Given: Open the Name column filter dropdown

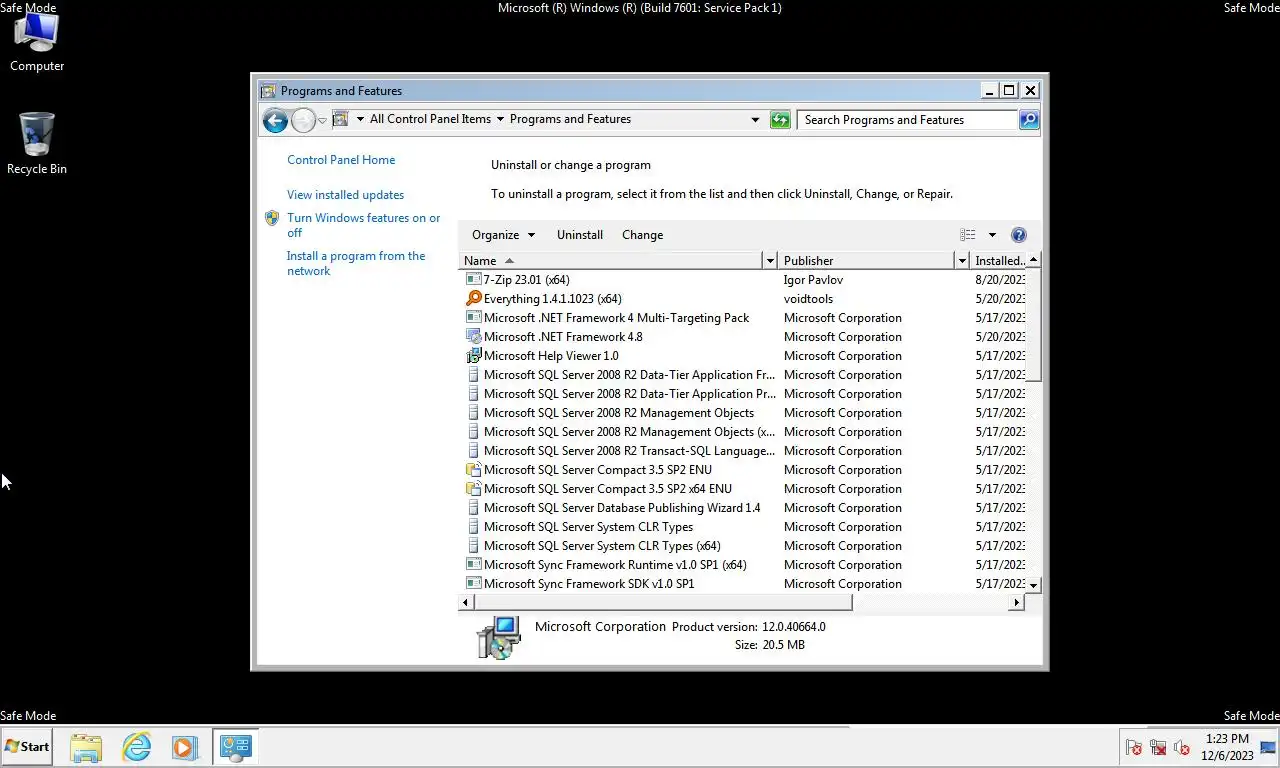Looking at the screenshot, I should coord(769,261).
